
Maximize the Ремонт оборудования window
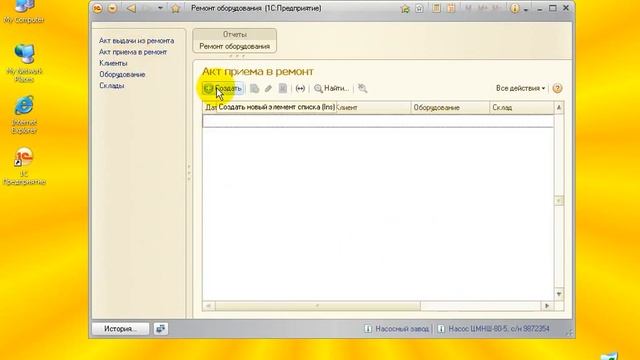coord(553,8)
